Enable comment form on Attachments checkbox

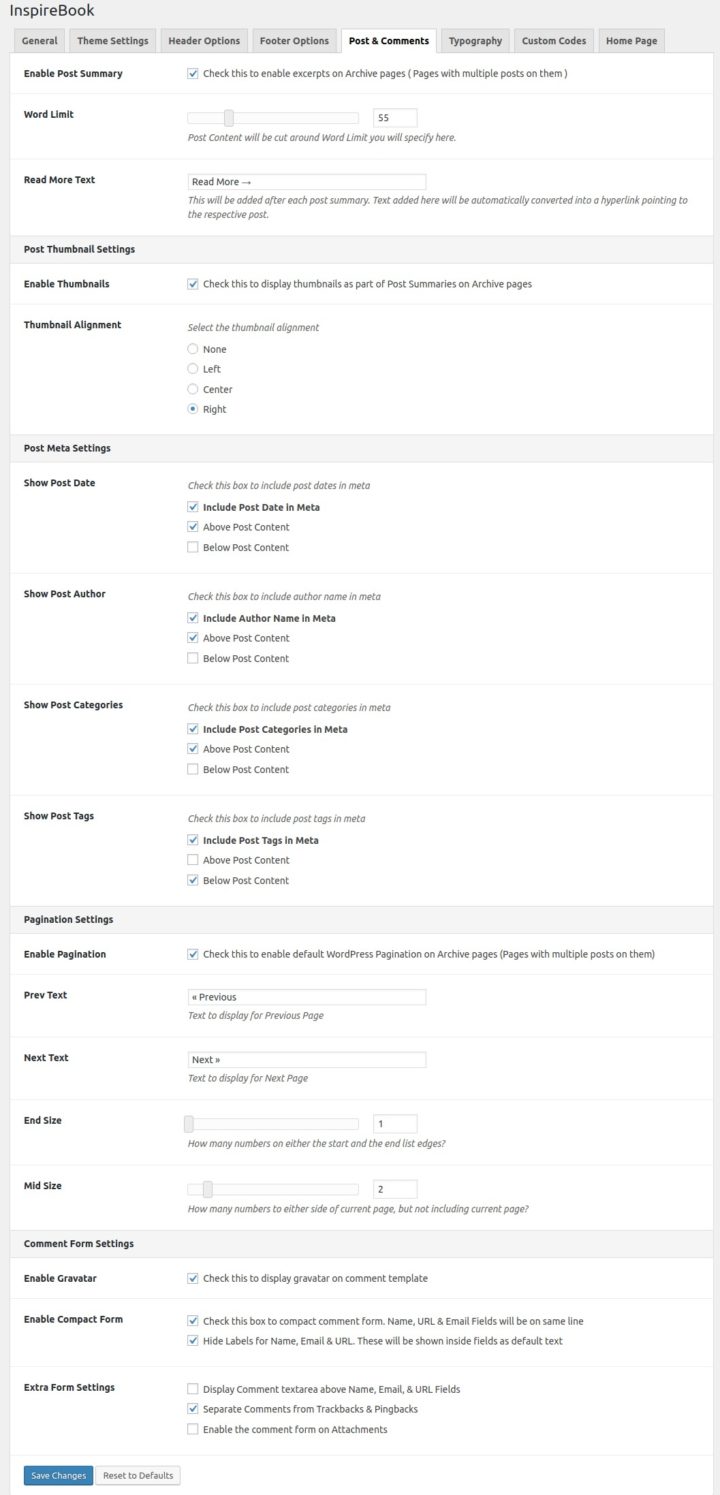click(193, 1430)
